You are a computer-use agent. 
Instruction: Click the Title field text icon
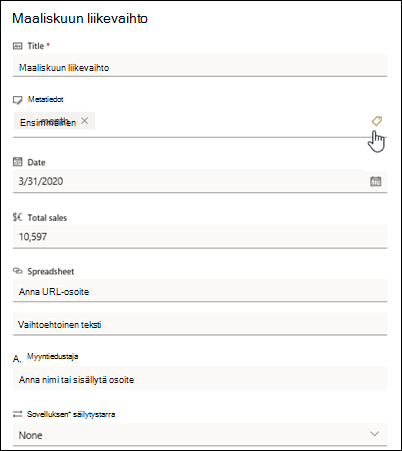click(x=18, y=46)
